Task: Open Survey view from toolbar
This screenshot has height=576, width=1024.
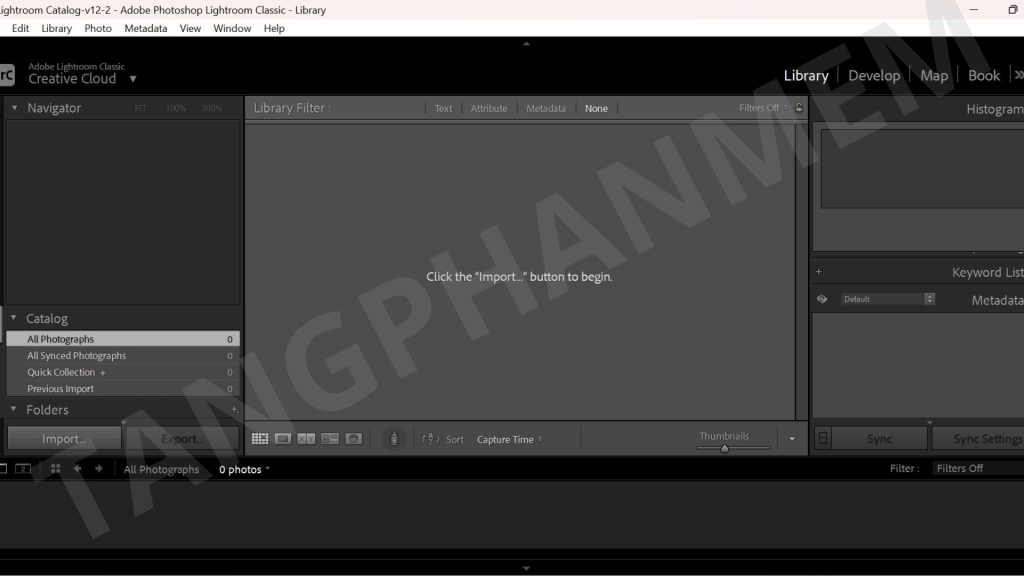Action: (329, 439)
